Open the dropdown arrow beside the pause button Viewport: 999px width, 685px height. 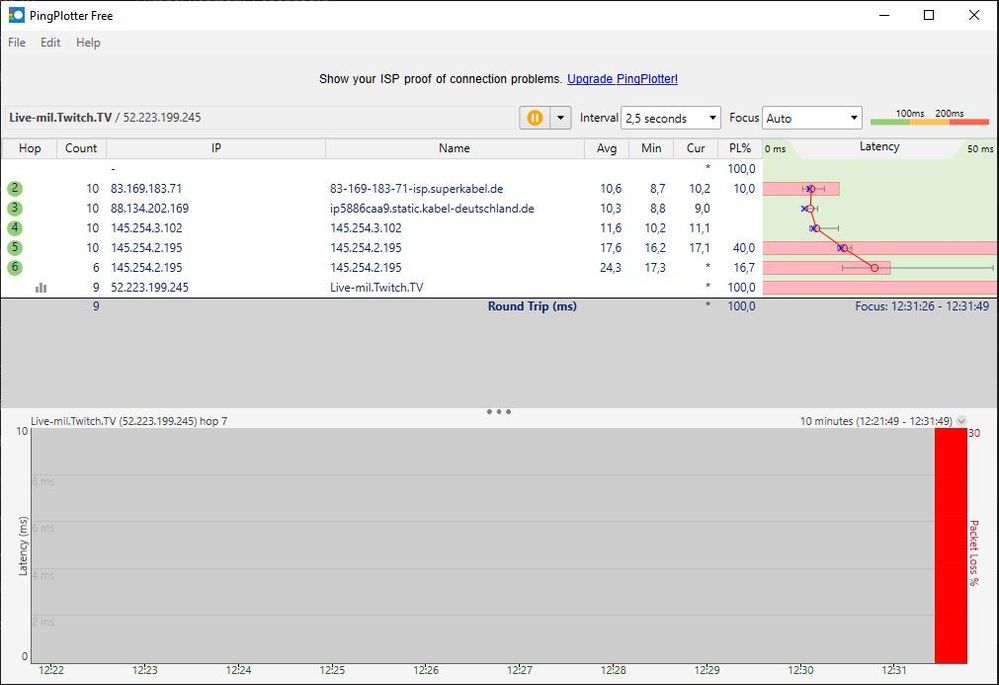coord(561,118)
